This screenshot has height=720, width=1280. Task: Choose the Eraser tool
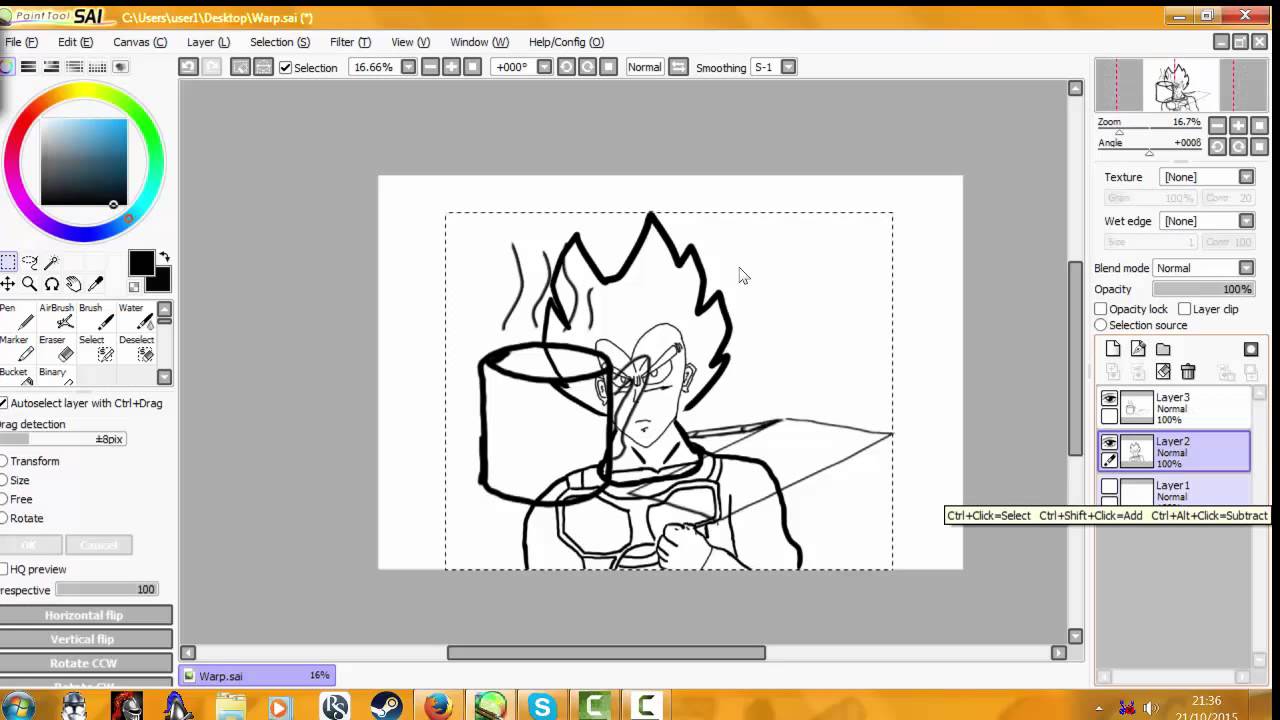(x=57, y=348)
